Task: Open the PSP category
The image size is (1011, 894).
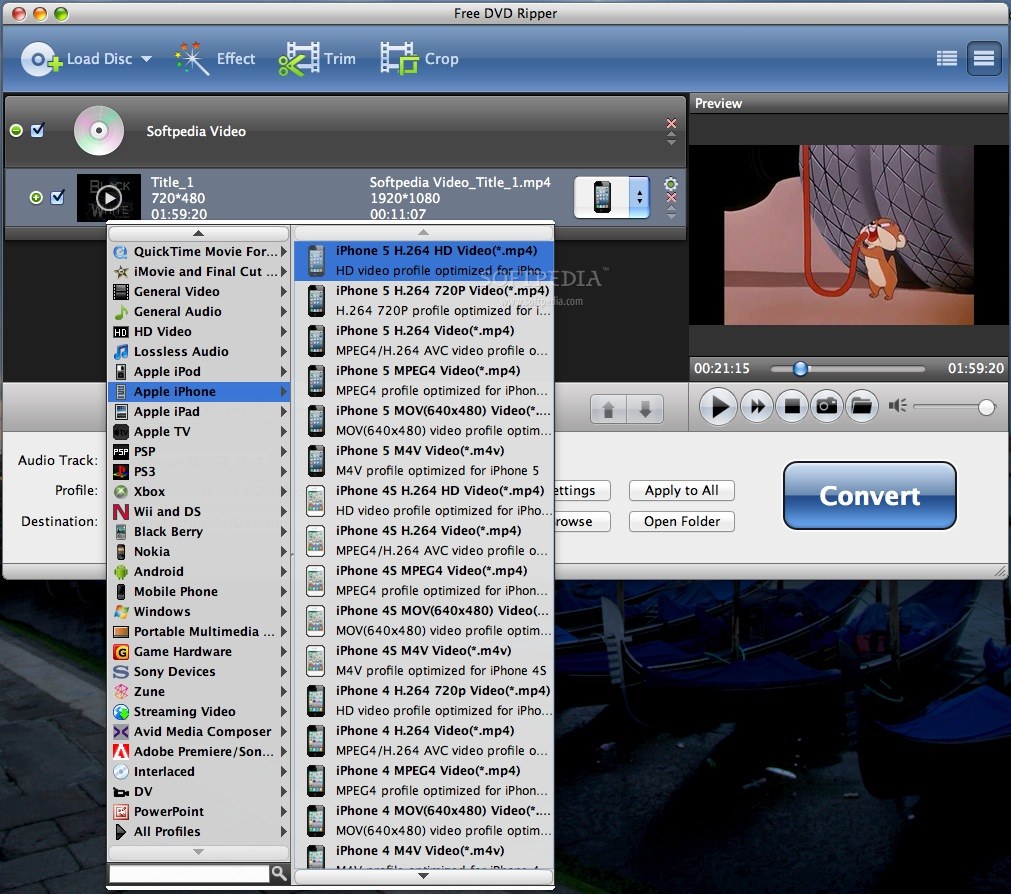Action: pyautogui.click(x=199, y=451)
